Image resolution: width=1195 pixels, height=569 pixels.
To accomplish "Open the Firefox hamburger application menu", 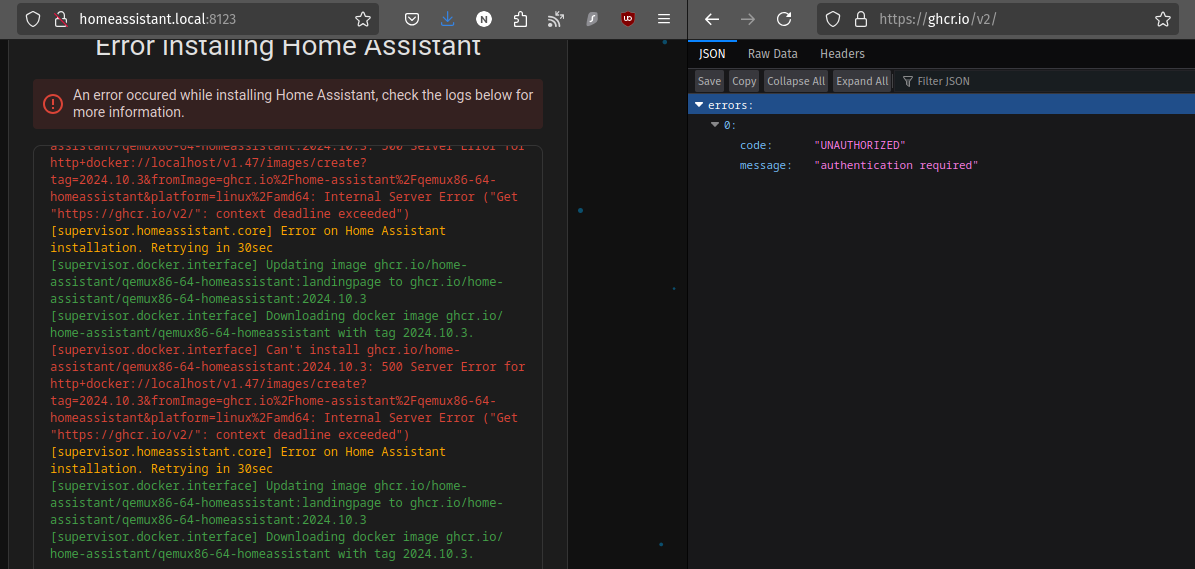I will (663, 19).
